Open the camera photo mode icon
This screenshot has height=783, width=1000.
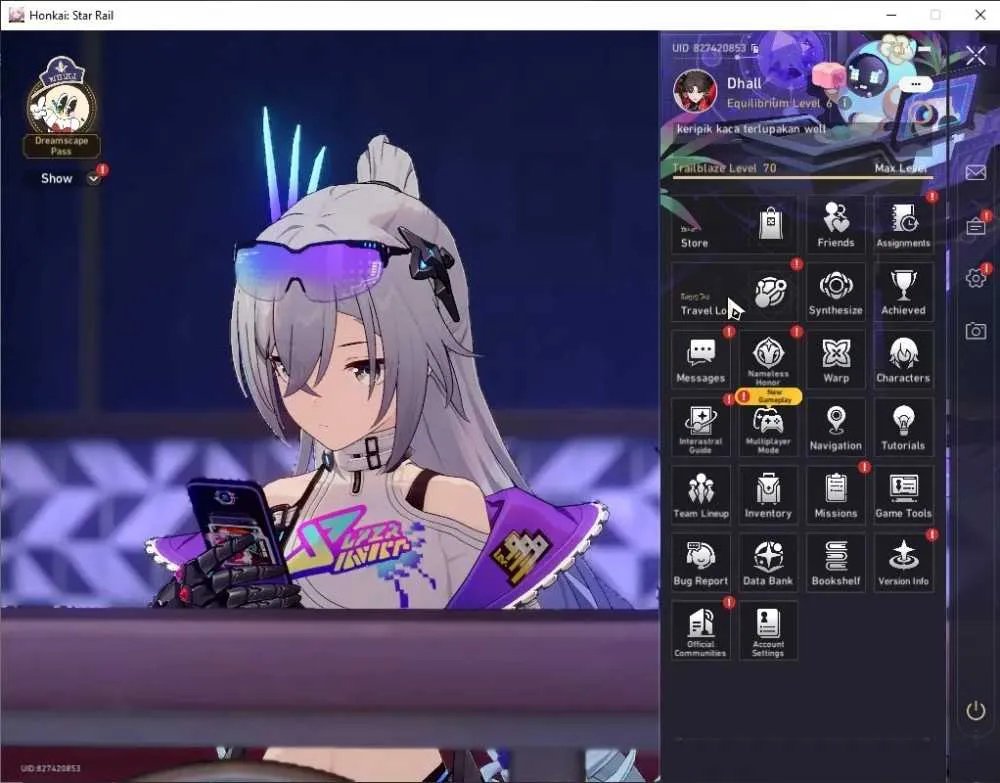975,331
